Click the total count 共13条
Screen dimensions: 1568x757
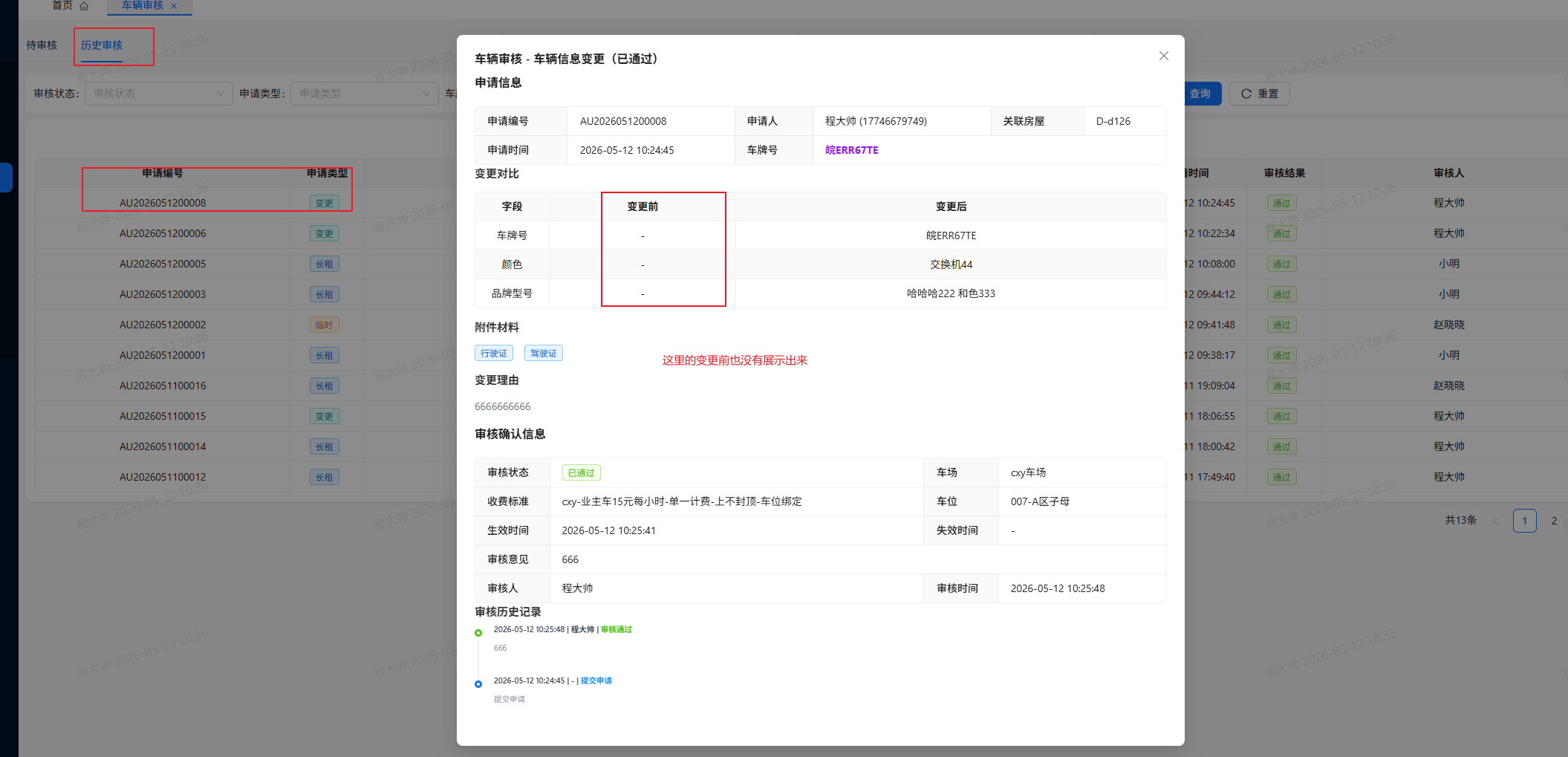tap(1461, 521)
